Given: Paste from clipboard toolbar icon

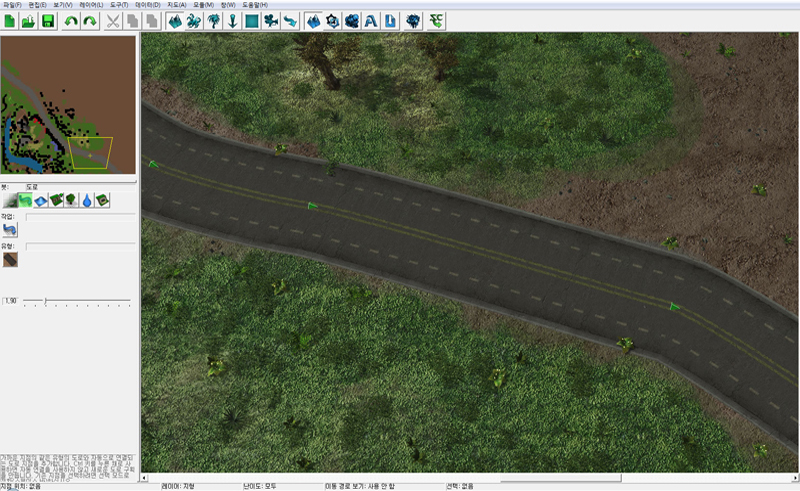Looking at the screenshot, I should [x=152, y=21].
